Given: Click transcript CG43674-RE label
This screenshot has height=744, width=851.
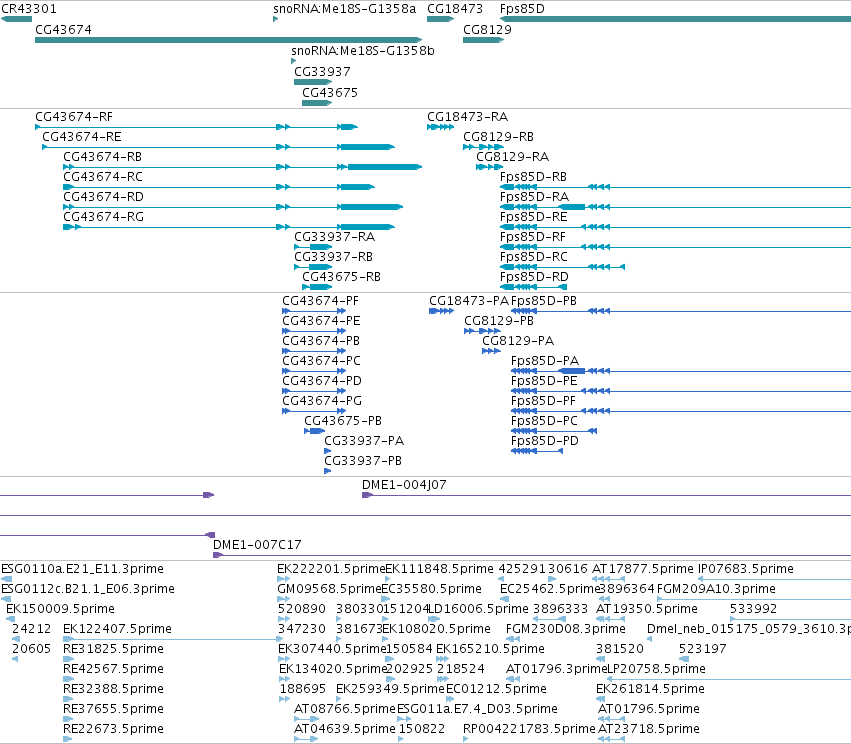Looking at the screenshot, I should pyautogui.click(x=82, y=137).
